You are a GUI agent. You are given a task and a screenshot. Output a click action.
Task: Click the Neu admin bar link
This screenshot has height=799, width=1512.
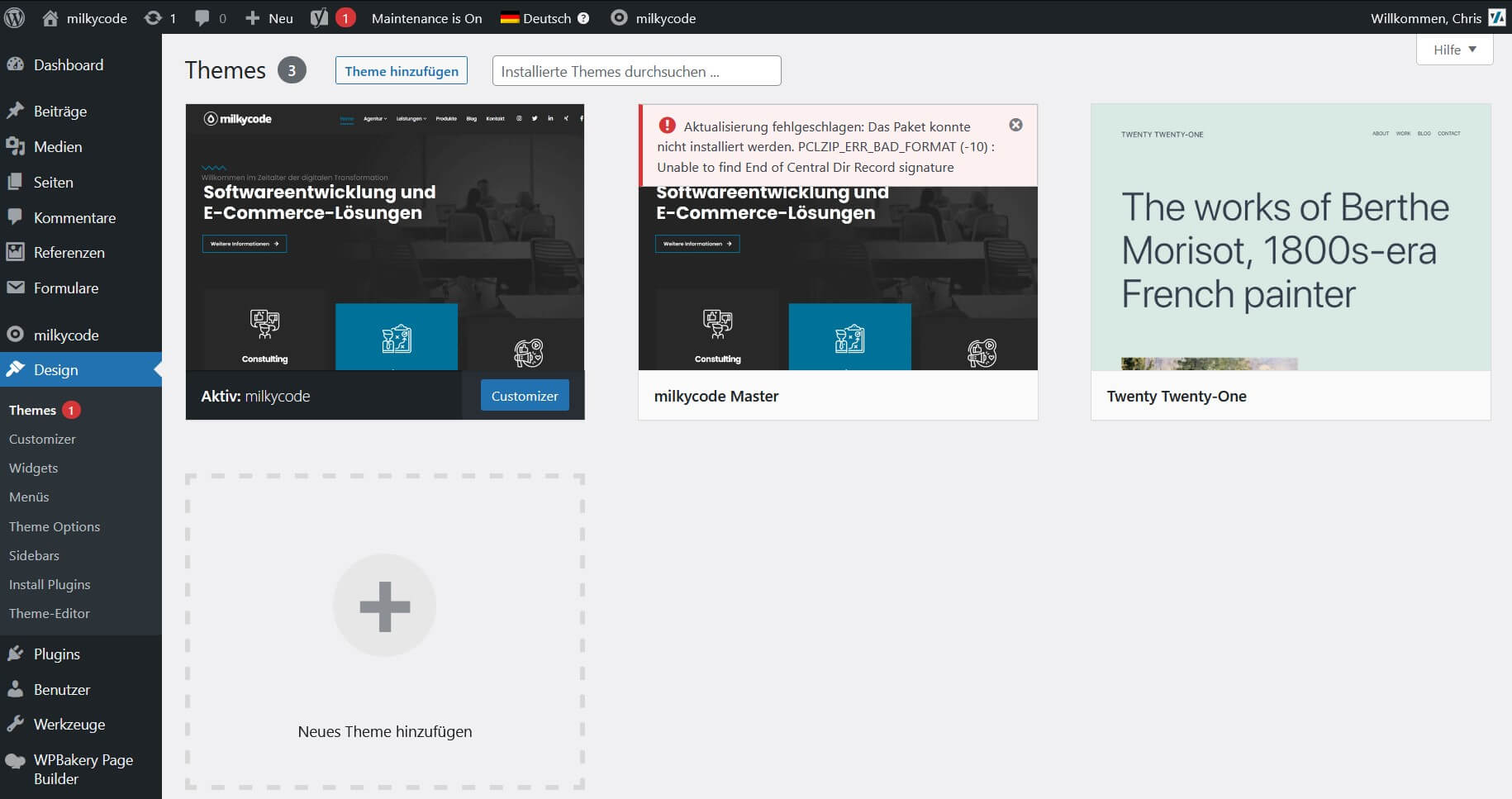281,18
